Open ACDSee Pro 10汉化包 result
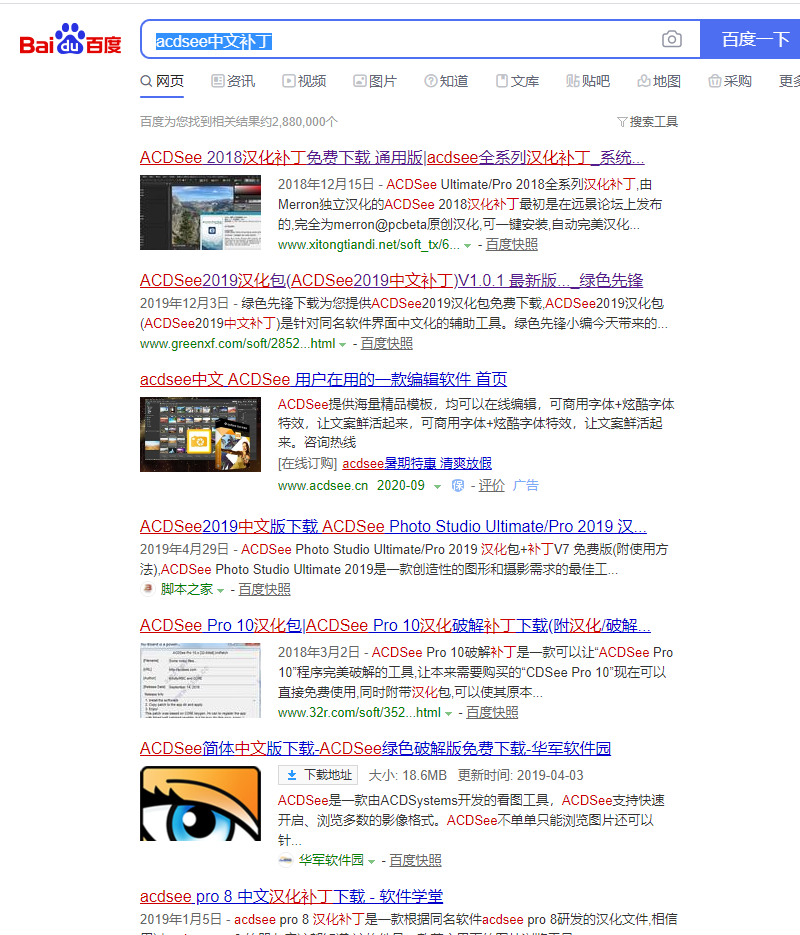 pyautogui.click(x=395, y=626)
